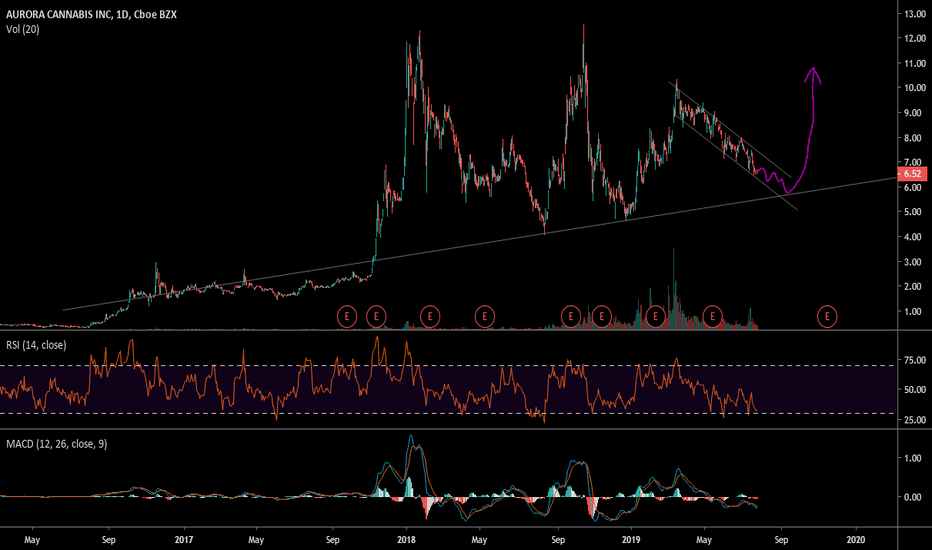Click the 0.00 MACD axis label
This screenshot has height=550, width=932.
[912, 497]
